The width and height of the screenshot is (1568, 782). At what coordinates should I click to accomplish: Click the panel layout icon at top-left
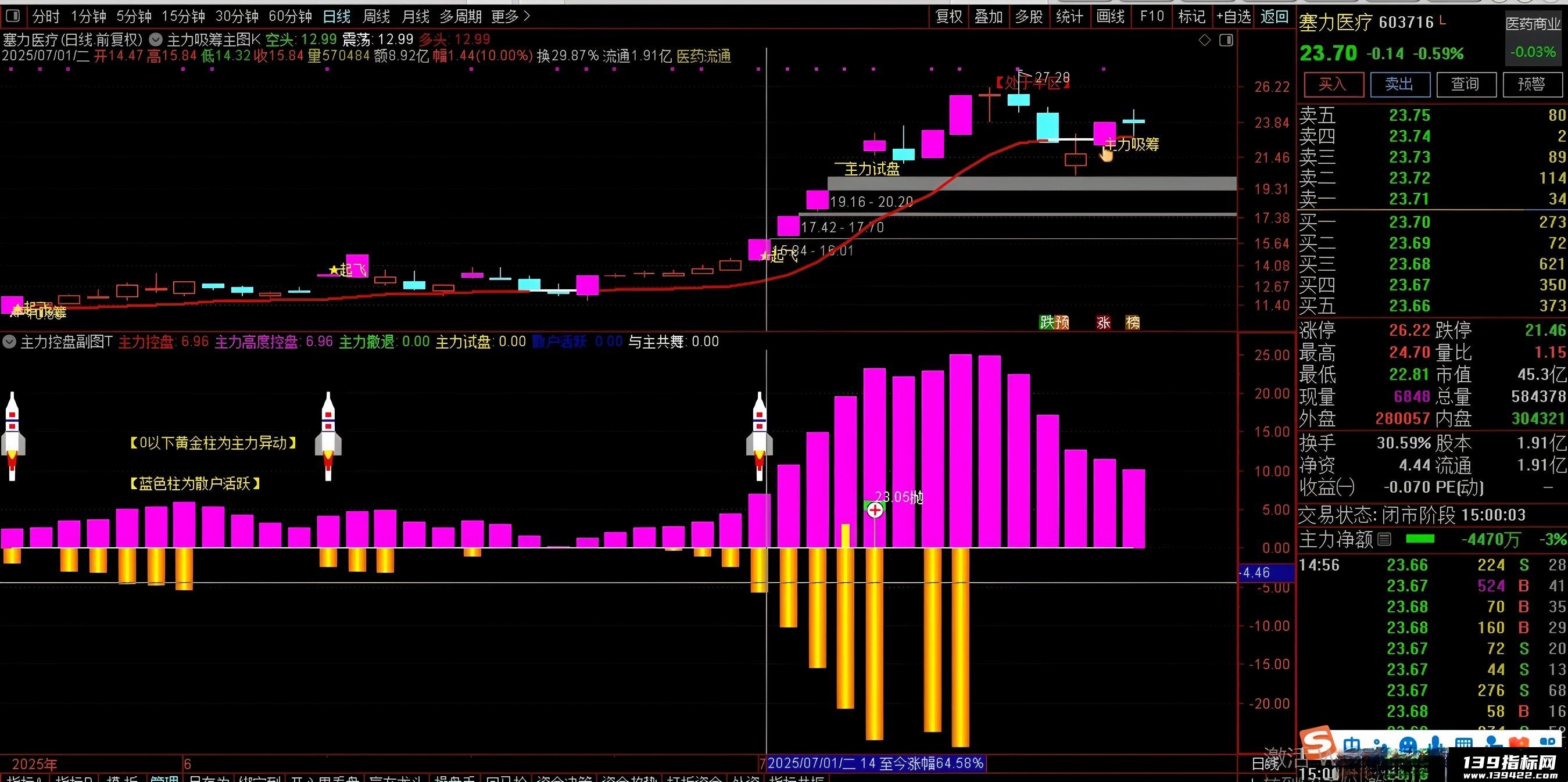[12, 16]
